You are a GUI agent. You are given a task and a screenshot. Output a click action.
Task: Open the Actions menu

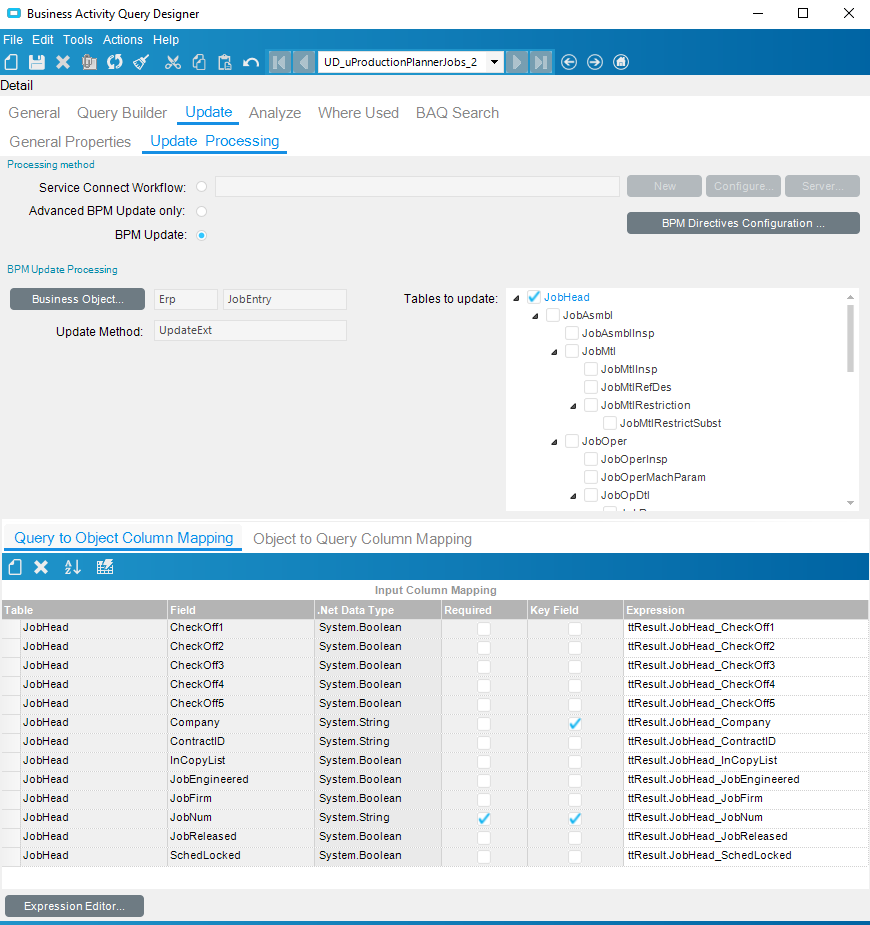pyautogui.click(x=123, y=40)
